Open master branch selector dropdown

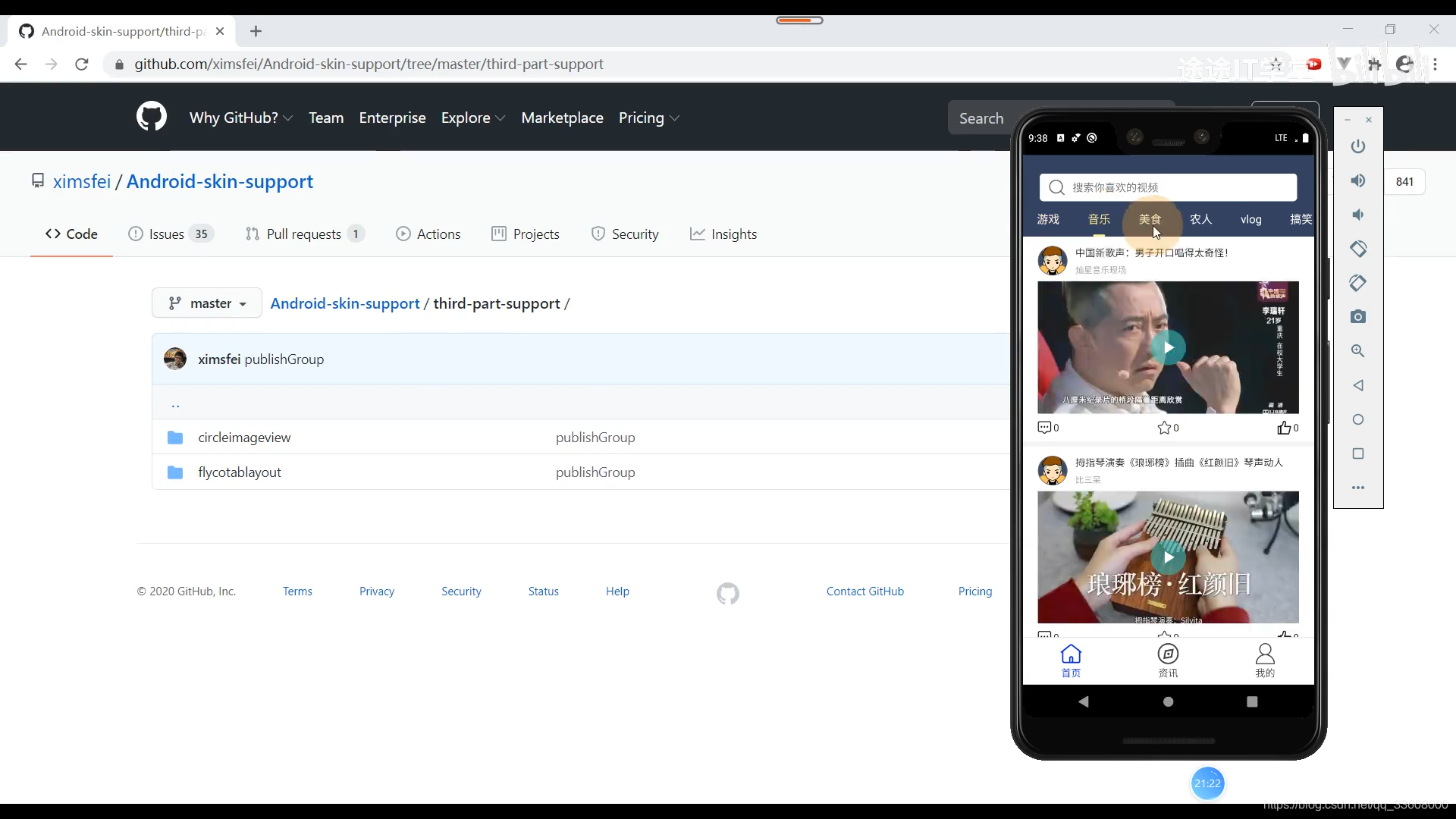point(207,303)
